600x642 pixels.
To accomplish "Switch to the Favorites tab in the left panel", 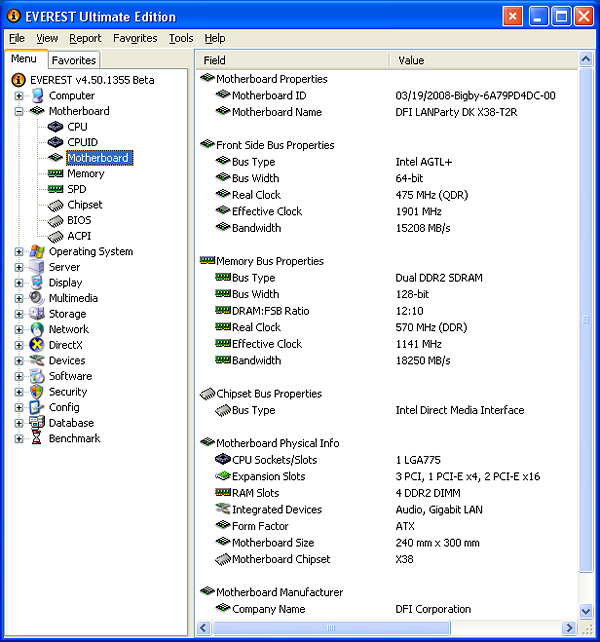I will (x=74, y=60).
